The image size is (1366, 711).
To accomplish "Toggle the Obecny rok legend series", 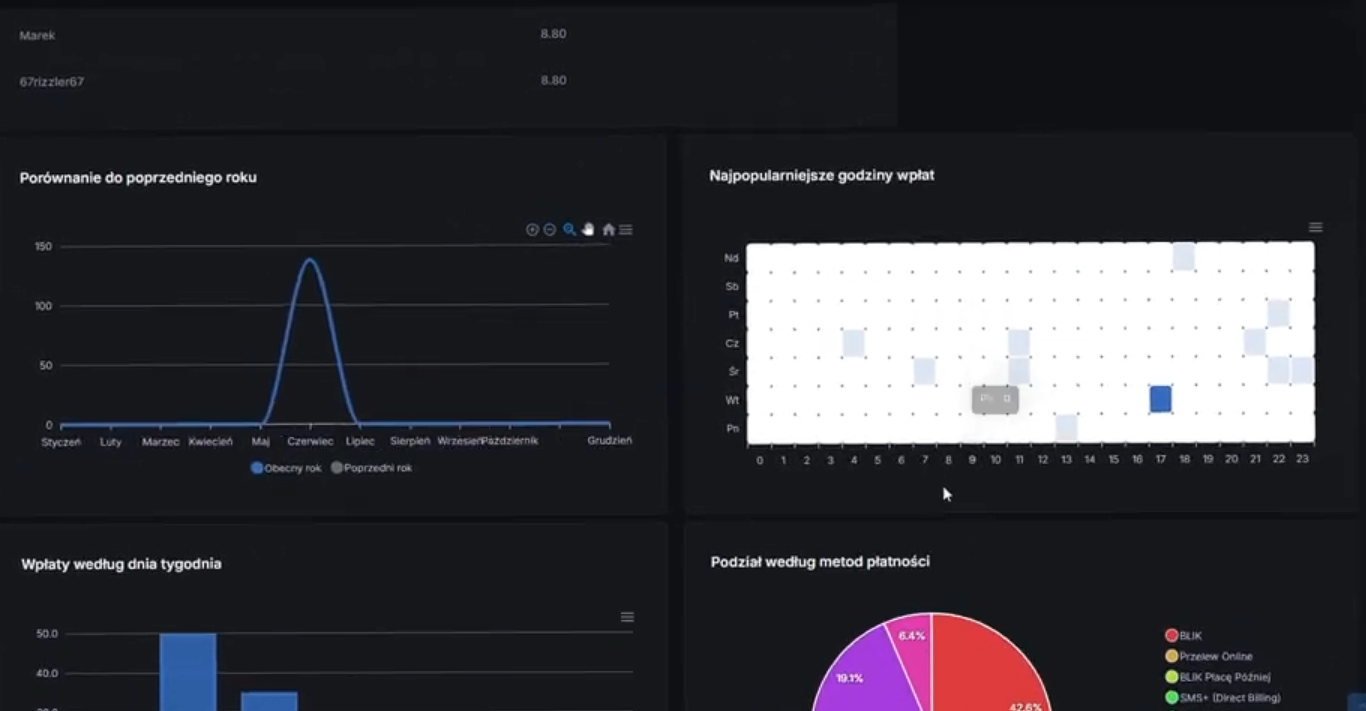I will click(287, 468).
